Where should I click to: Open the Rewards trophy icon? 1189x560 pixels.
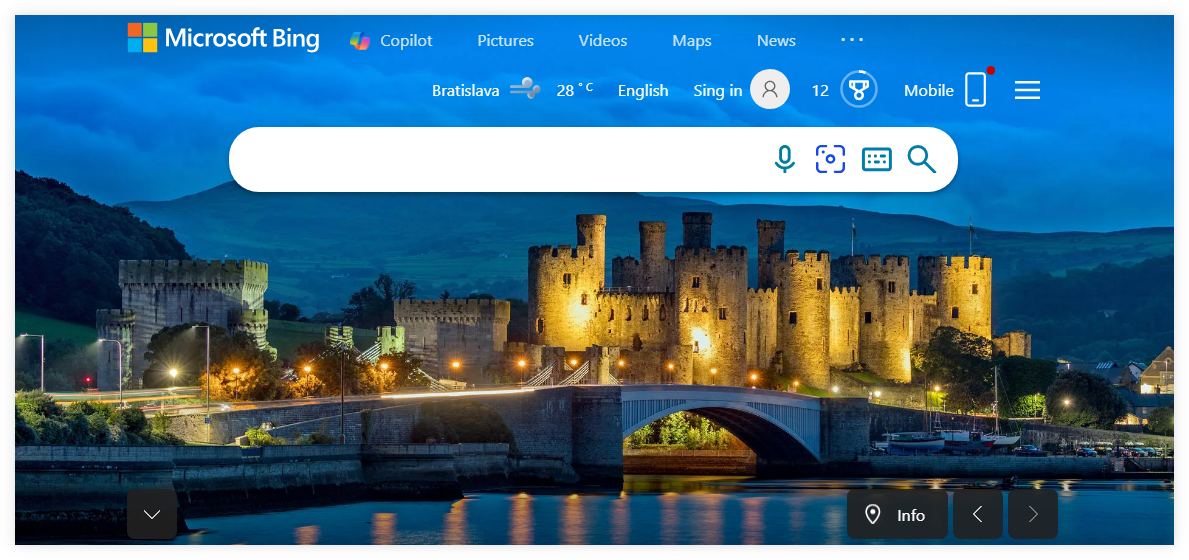point(858,90)
